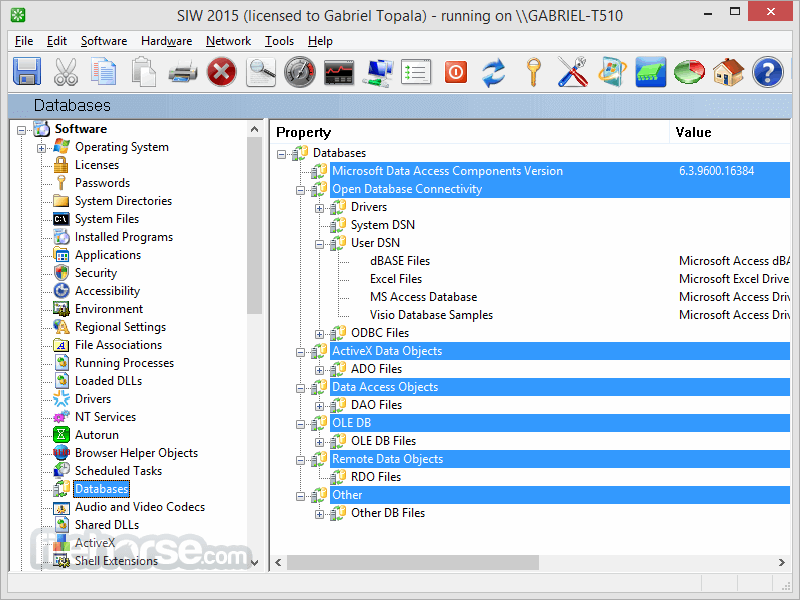
Task: Click the gold key toolbar icon
Action: 533,72
